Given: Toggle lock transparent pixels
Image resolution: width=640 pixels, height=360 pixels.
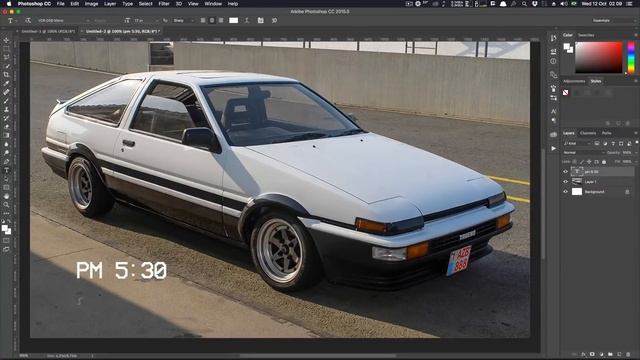Looking at the screenshot, I should click(574, 162).
